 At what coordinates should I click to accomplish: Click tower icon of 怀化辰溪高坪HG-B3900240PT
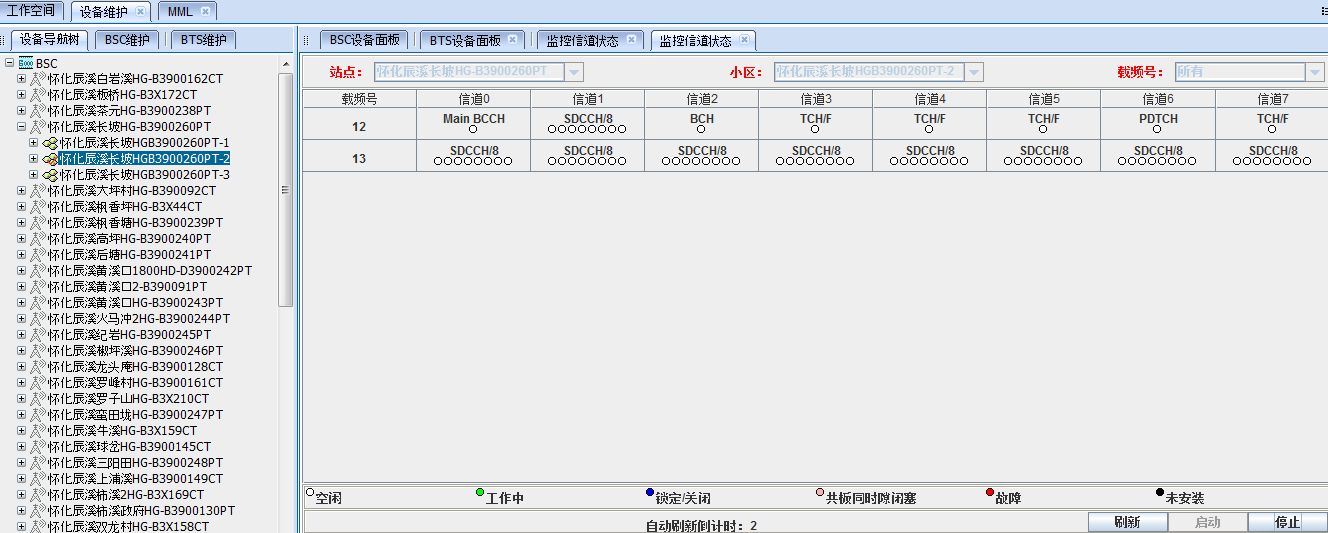39,239
